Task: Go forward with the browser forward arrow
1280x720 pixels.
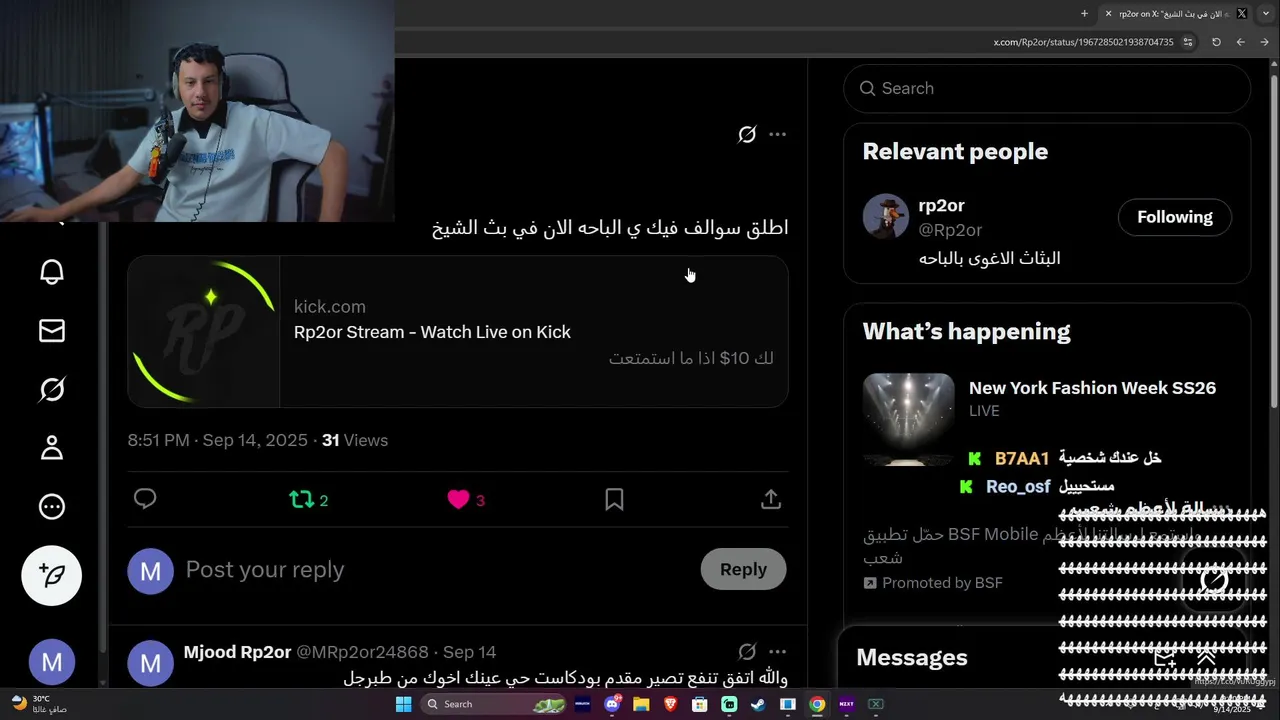Action: tap(1264, 42)
